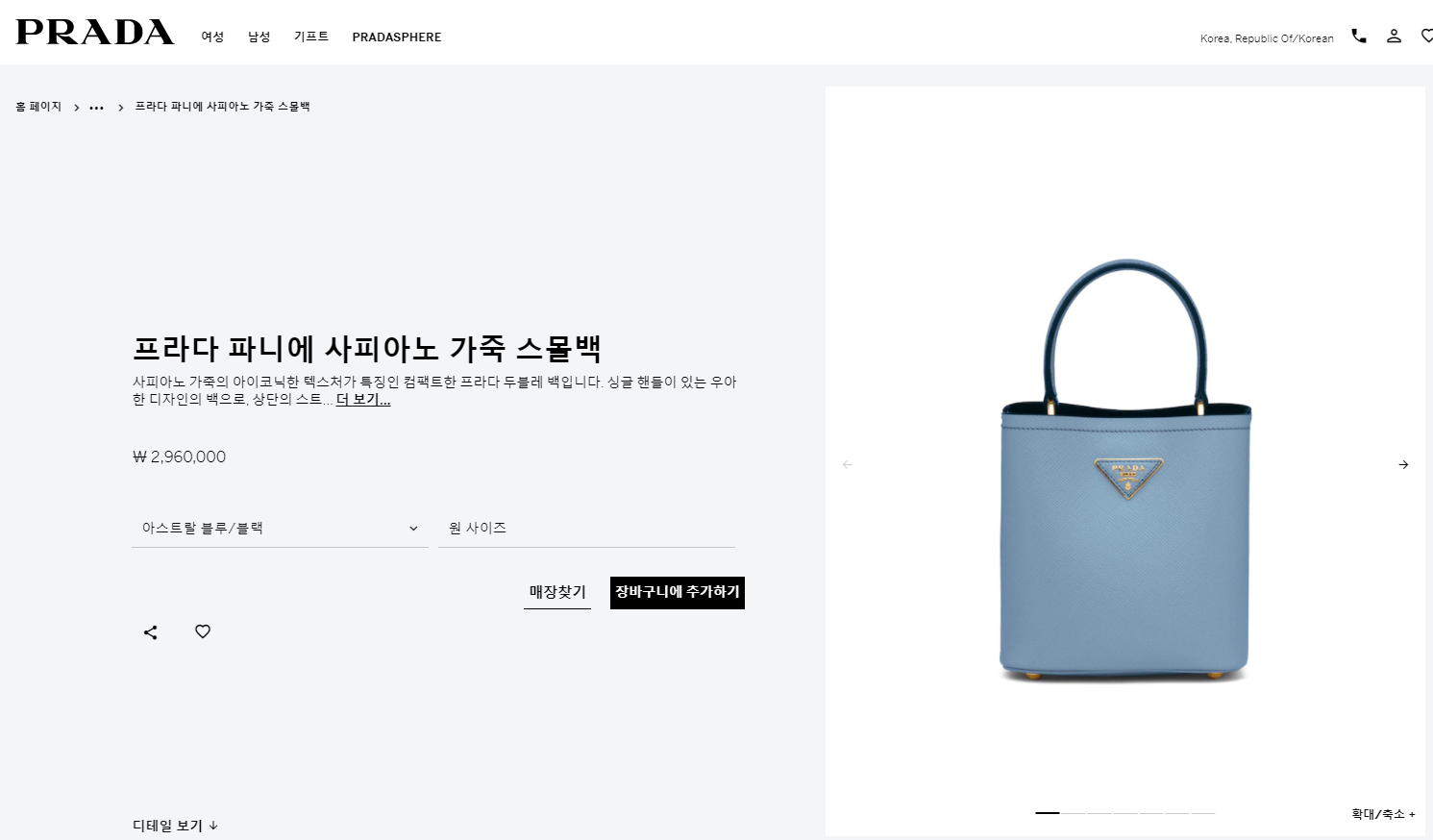Add product to wishlist with heart icon
Viewport: 1433px width, 840px height.
click(x=203, y=631)
